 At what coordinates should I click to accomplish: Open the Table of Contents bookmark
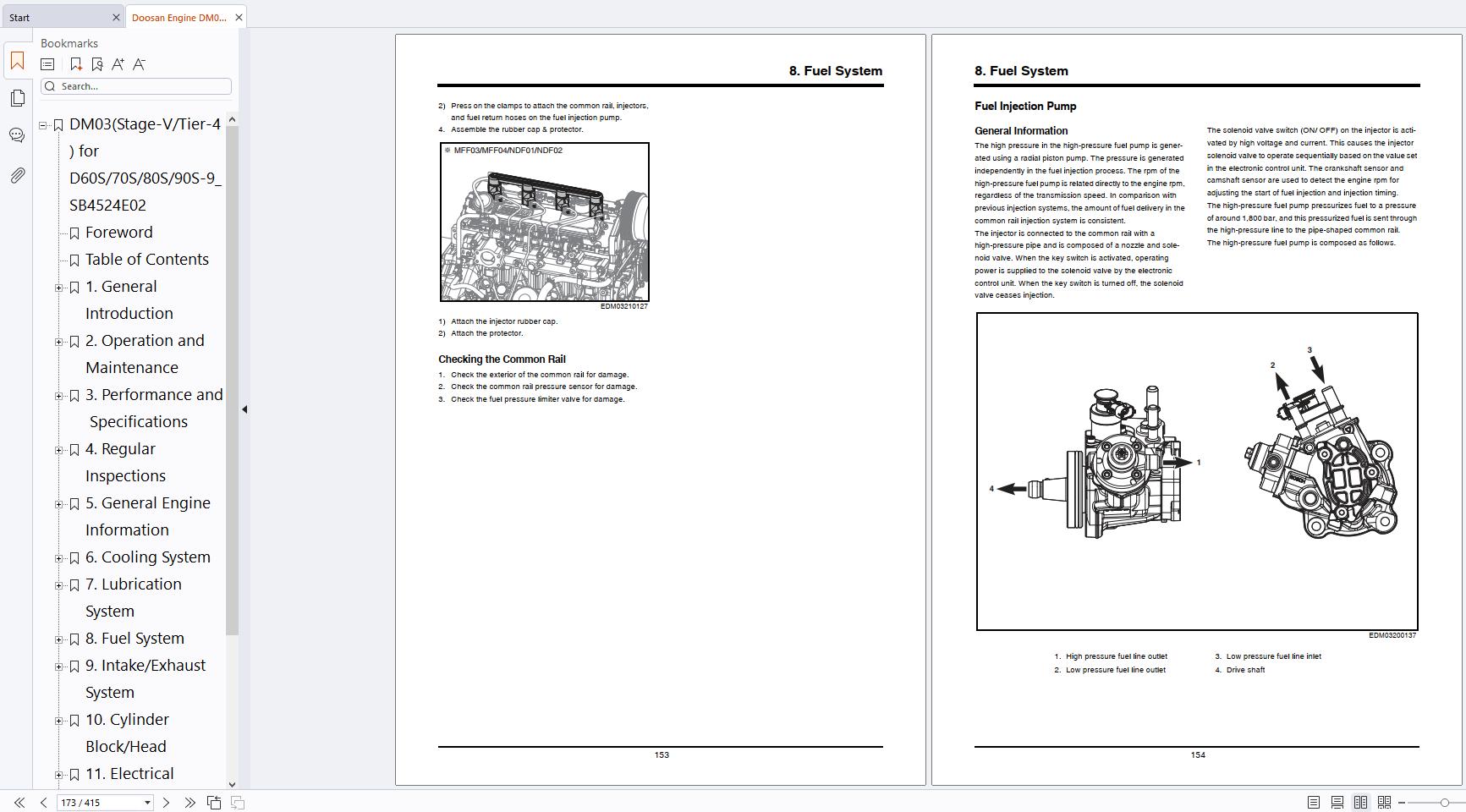point(147,260)
